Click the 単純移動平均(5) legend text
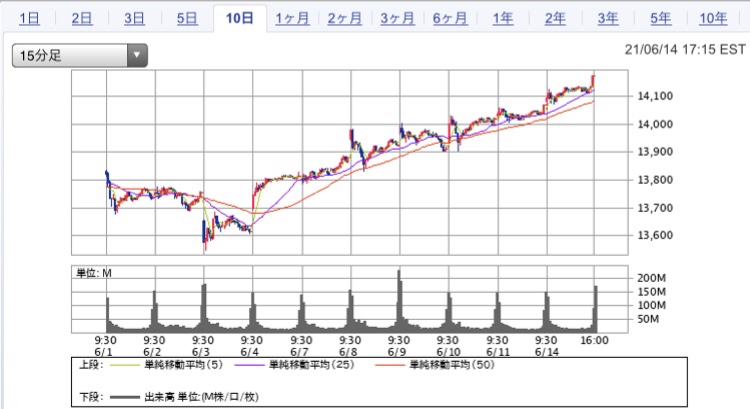Image resolution: width=750 pixels, height=409 pixels. pos(184,365)
